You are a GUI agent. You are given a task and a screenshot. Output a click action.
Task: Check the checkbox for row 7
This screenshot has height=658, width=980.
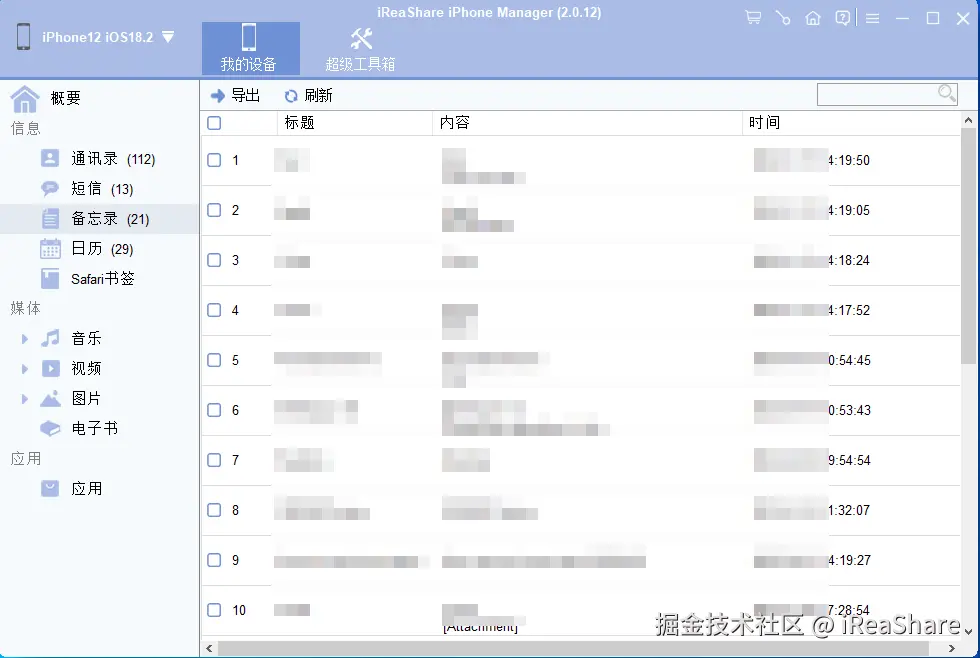(x=214, y=460)
